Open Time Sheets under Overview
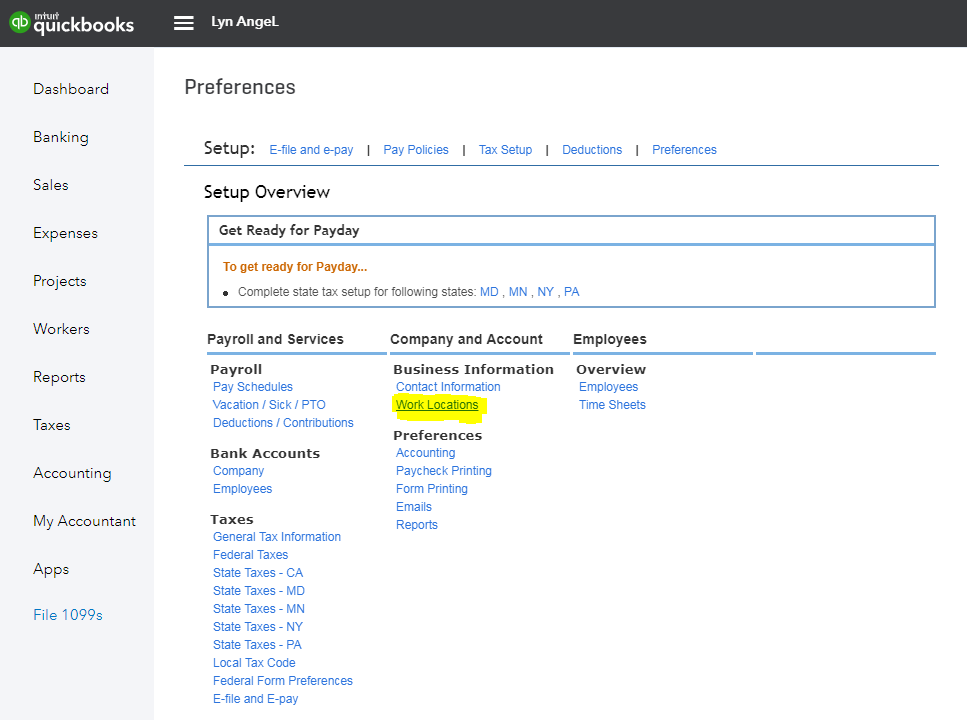 pos(612,404)
